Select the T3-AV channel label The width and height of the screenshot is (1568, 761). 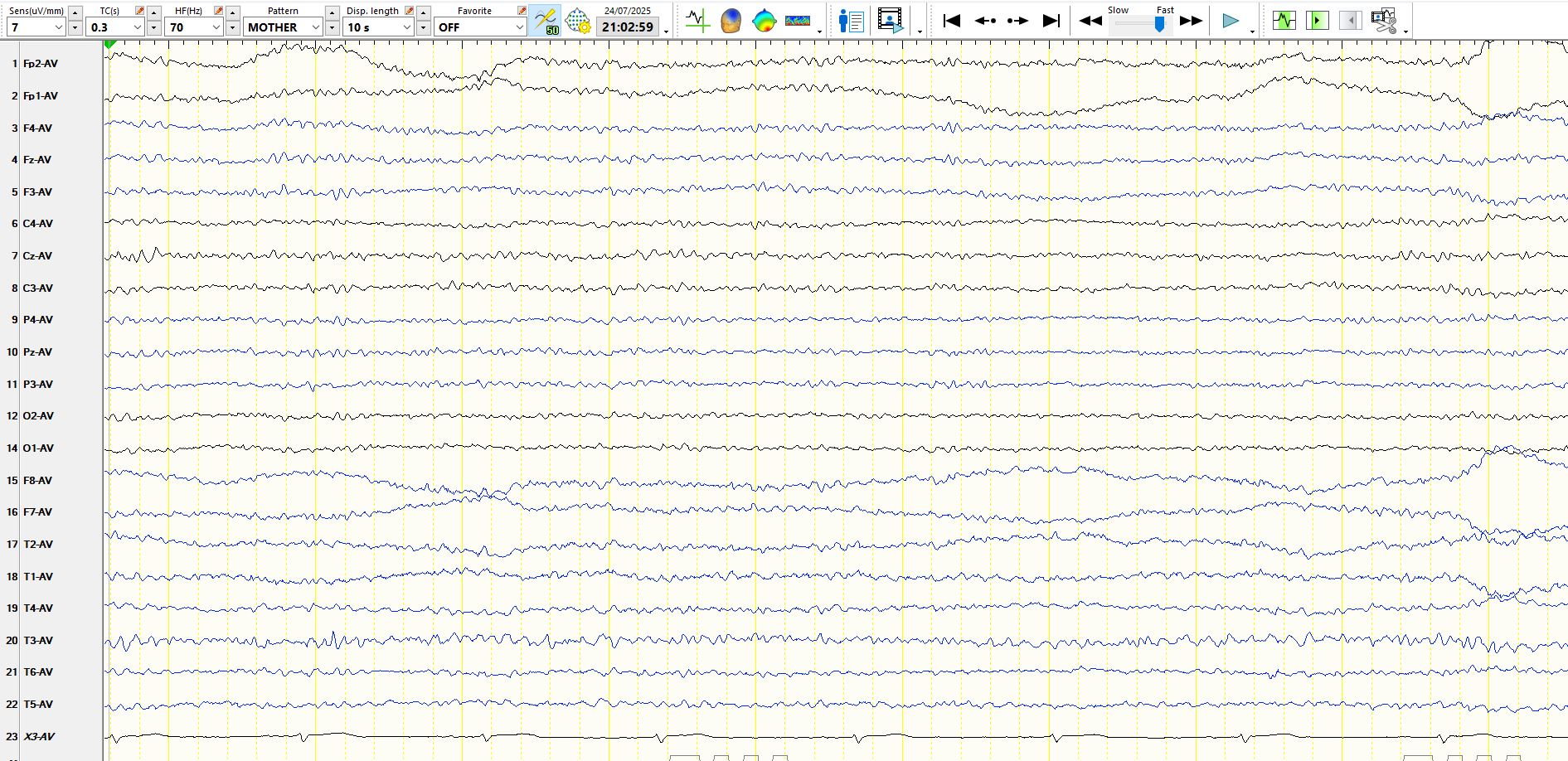click(x=38, y=641)
